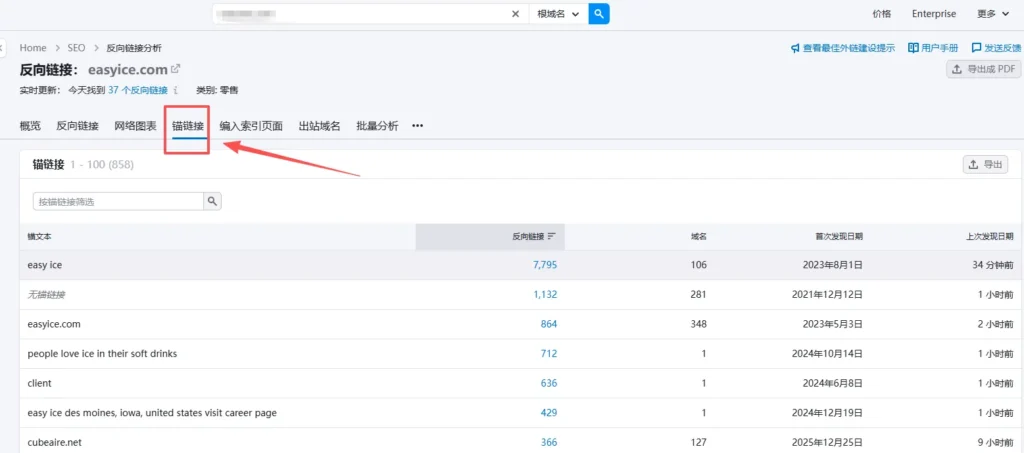Select the easyice.com anchor row text
This screenshot has height=453, width=1024.
(x=54, y=324)
